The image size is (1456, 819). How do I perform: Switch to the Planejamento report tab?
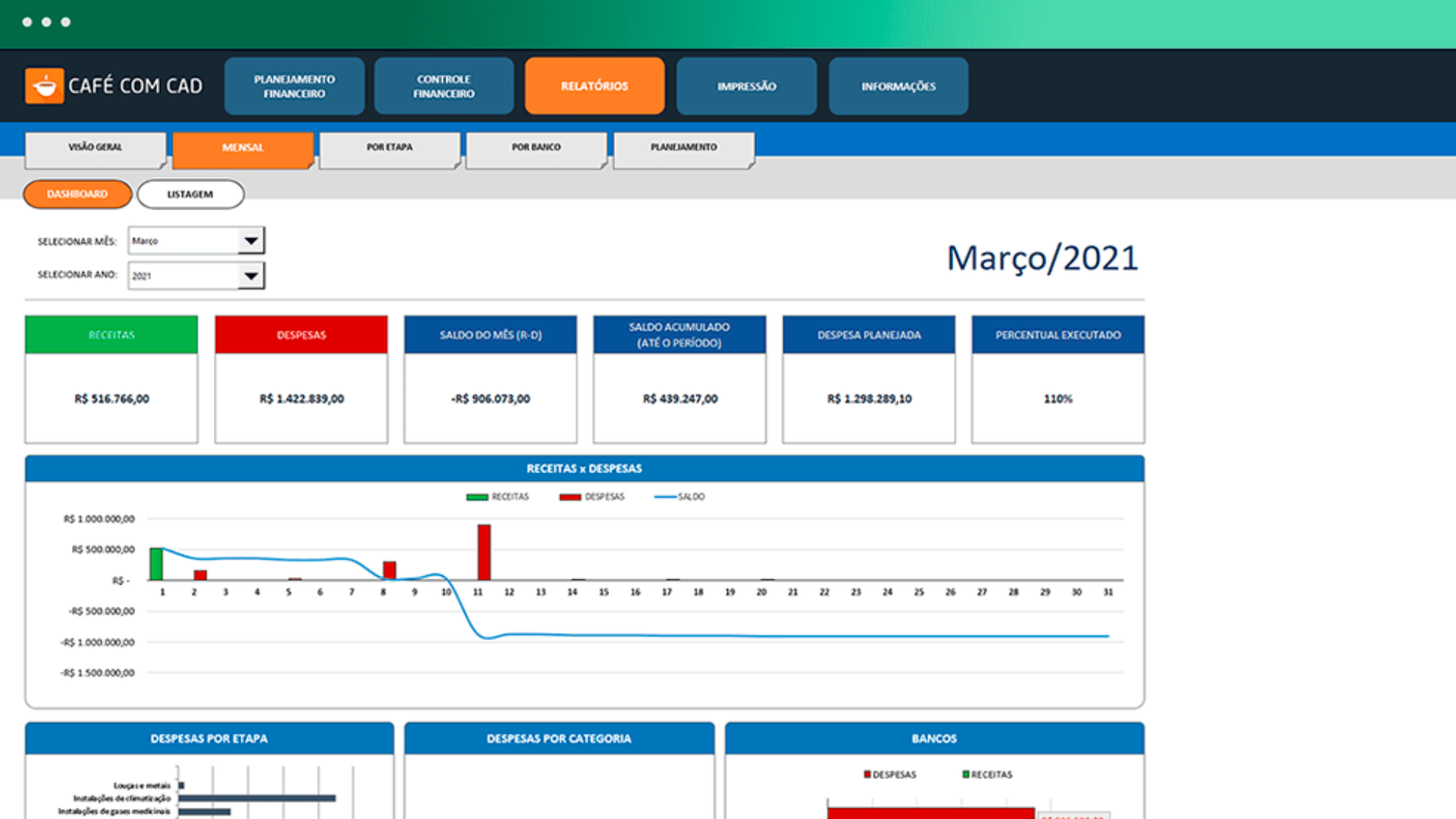pyautogui.click(x=683, y=149)
